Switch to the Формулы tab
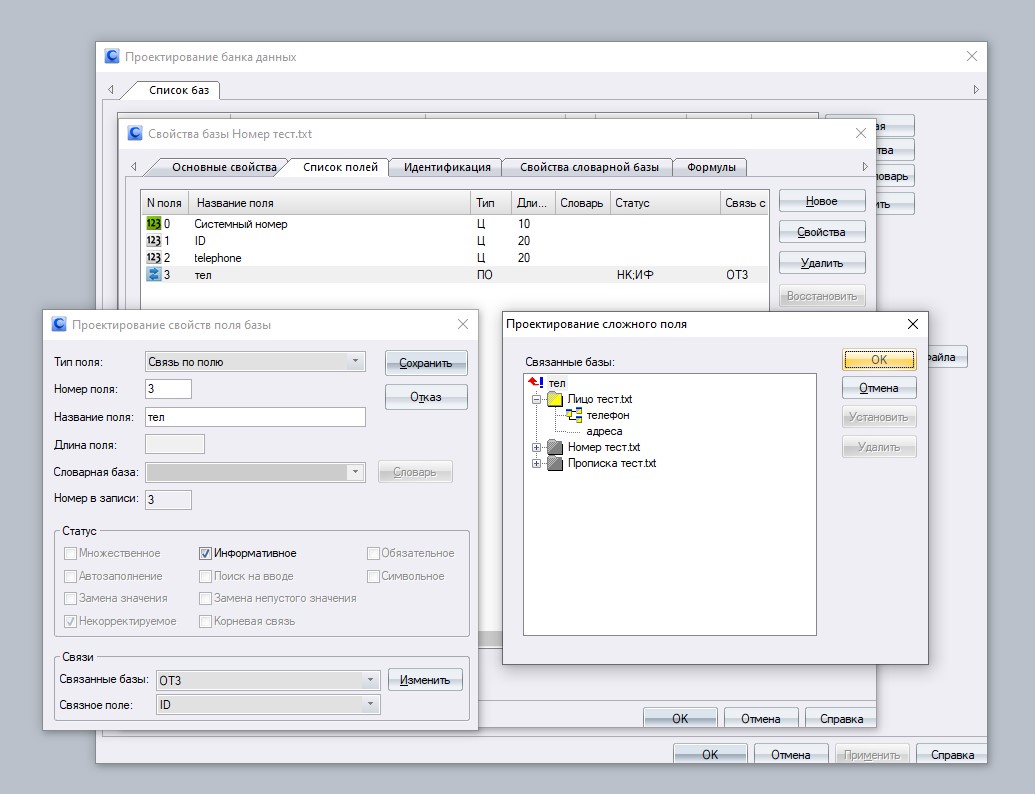The width and height of the screenshot is (1035, 794). tap(711, 167)
